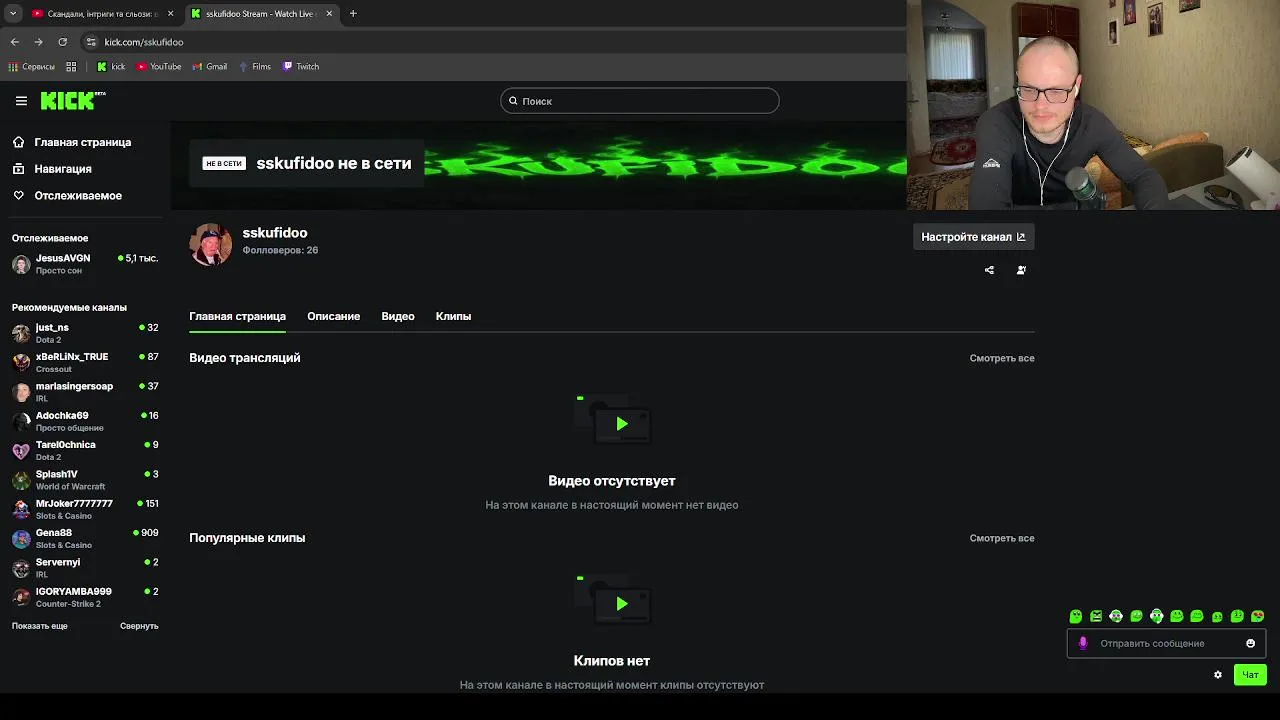Click sskufidoo profile avatar

pos(211,244)
